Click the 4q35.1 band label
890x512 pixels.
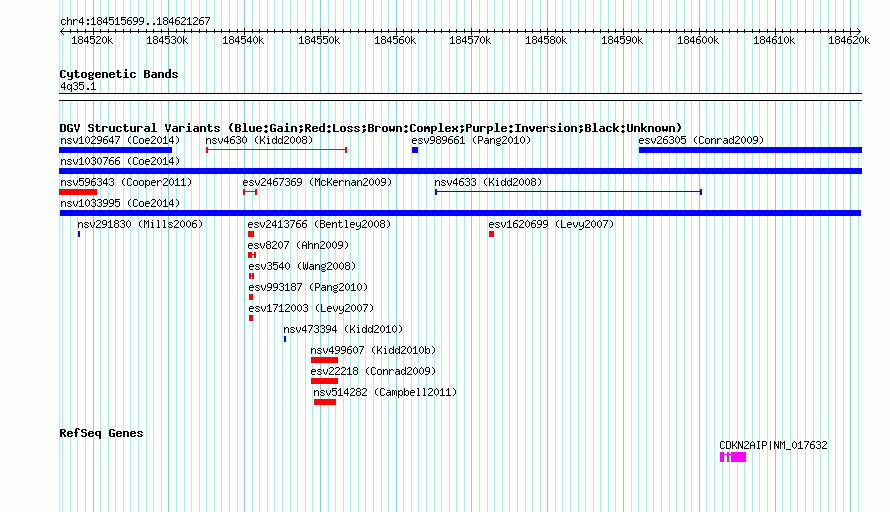[x=78, y=86]
